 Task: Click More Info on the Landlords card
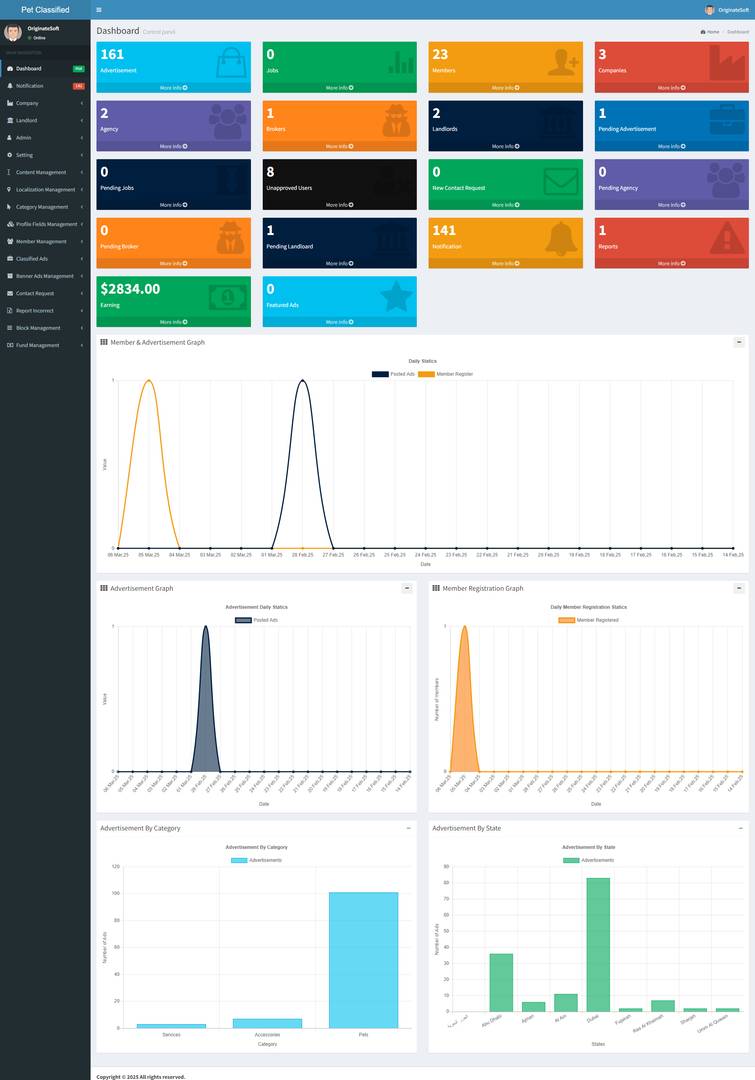[505, 146]
